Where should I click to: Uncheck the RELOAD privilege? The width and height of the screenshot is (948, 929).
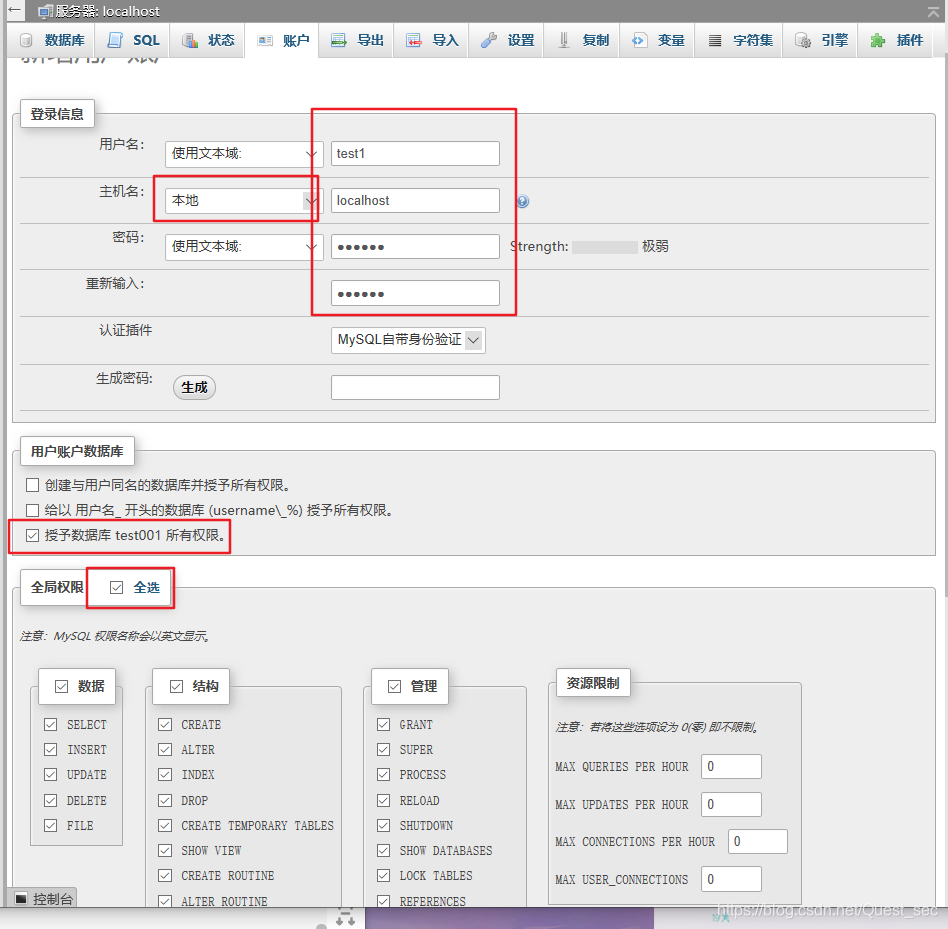point(383,800)
